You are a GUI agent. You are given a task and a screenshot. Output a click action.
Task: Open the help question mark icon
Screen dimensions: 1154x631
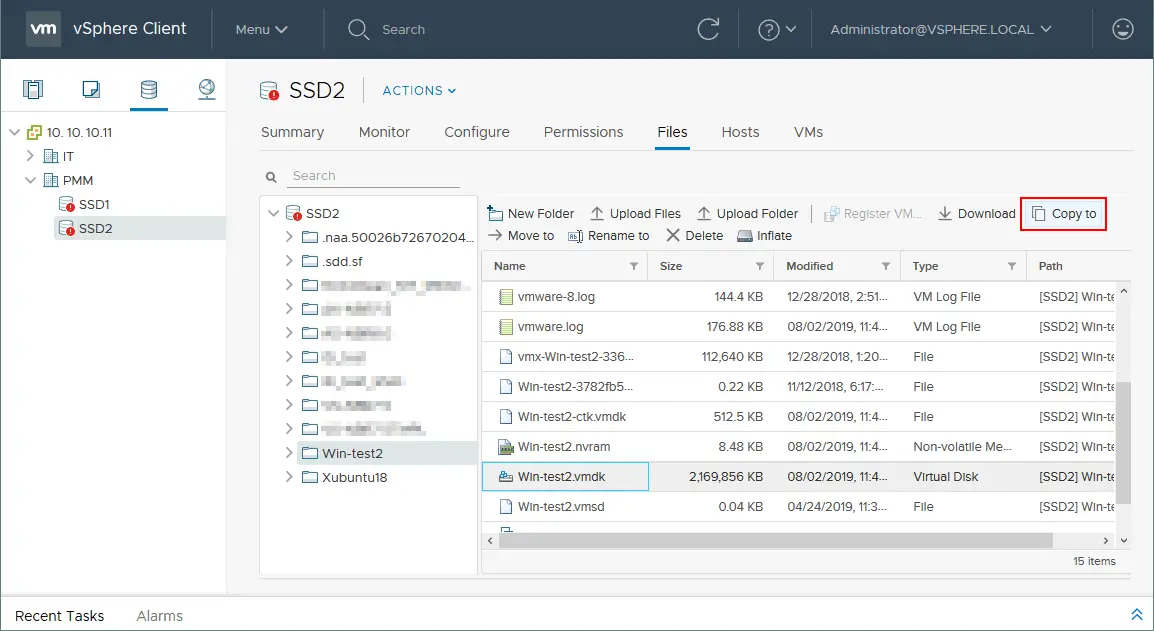tap(768, 29)
